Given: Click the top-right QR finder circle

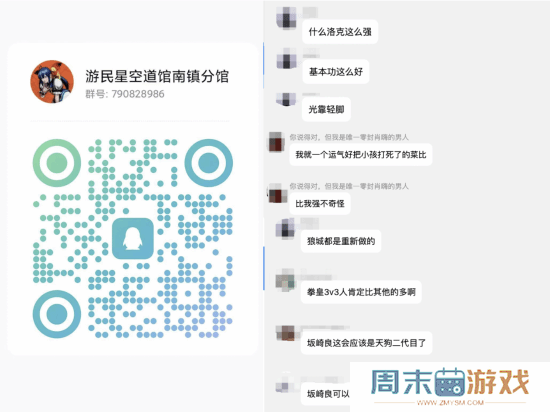Looking at the screenshot, I should [209, 163].
